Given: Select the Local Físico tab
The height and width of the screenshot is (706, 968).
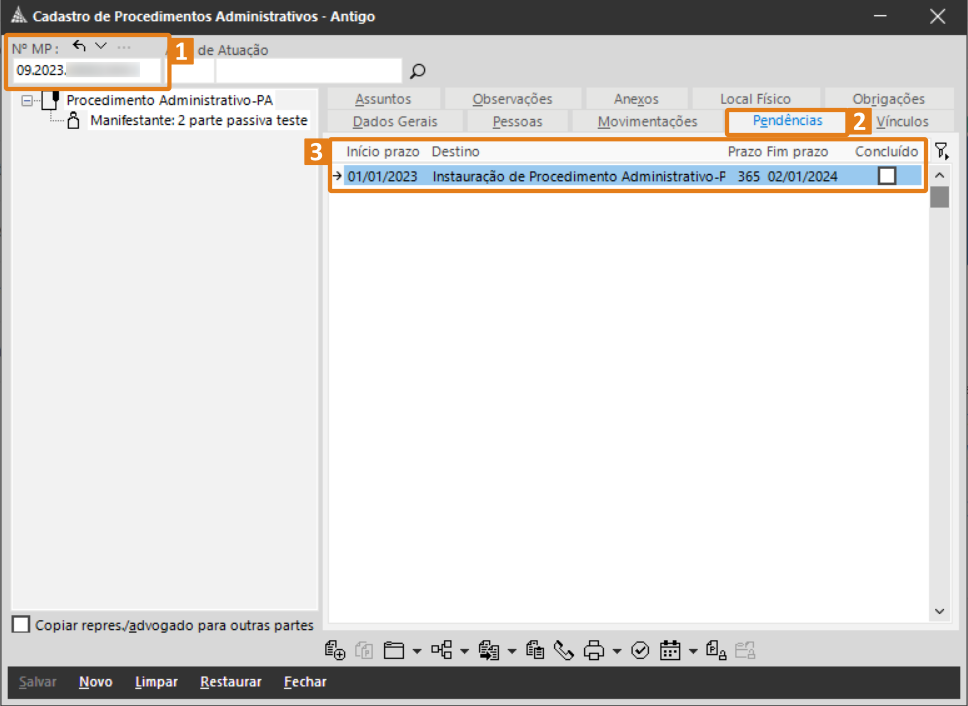Looking at the screenshot, I should tap(755, 99).
